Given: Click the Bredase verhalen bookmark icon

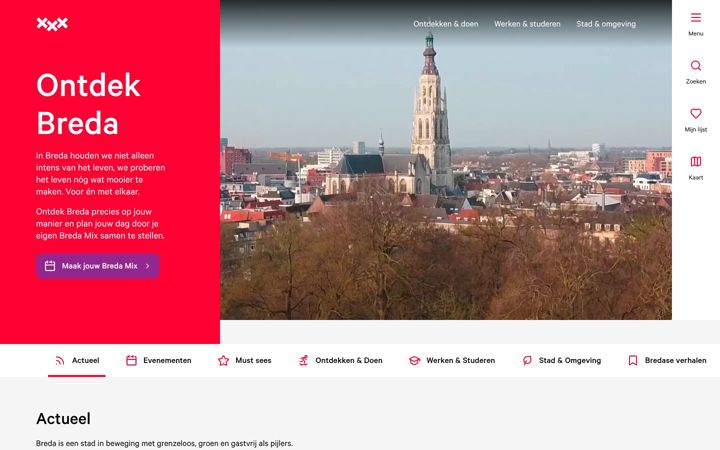Looking at the screenshot, I should click(x=633, y=360).
